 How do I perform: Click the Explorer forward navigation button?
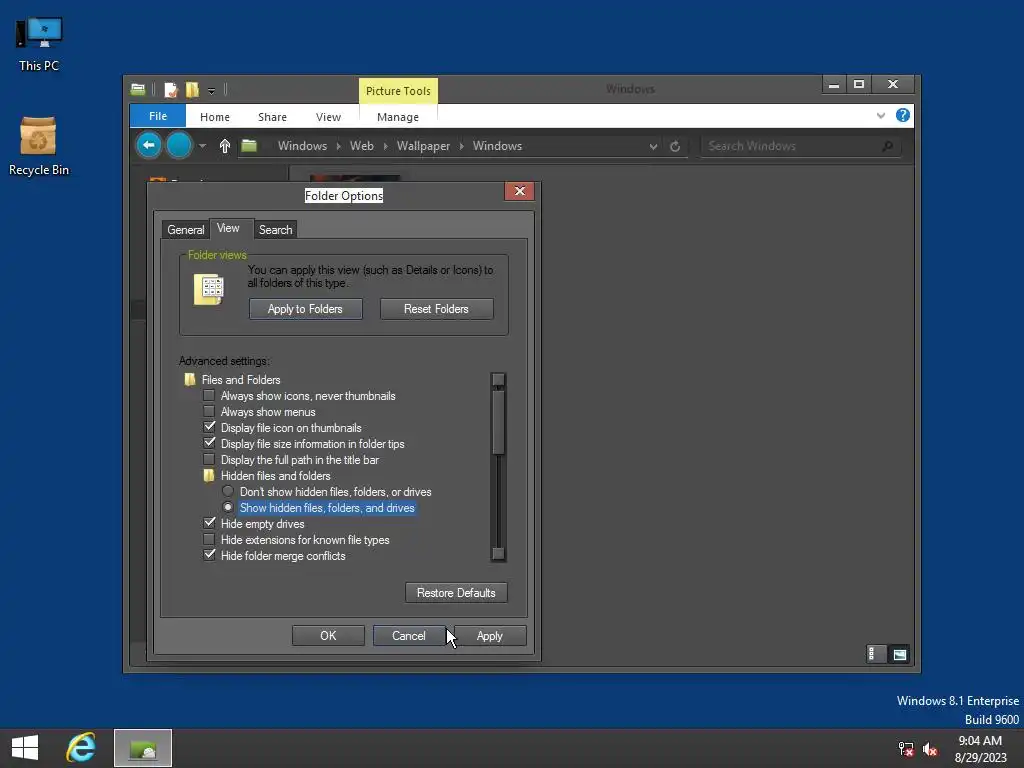179,145
